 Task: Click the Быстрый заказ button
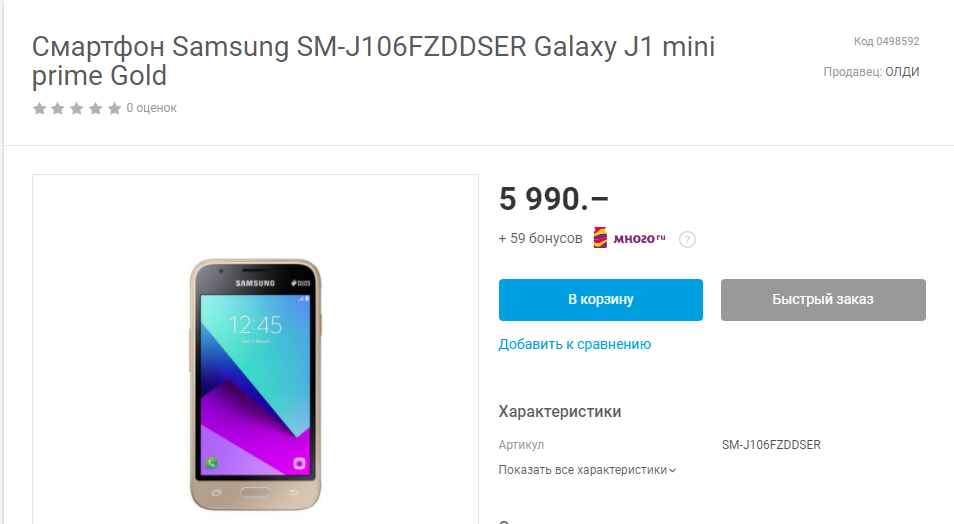click(x=823, y=299)
